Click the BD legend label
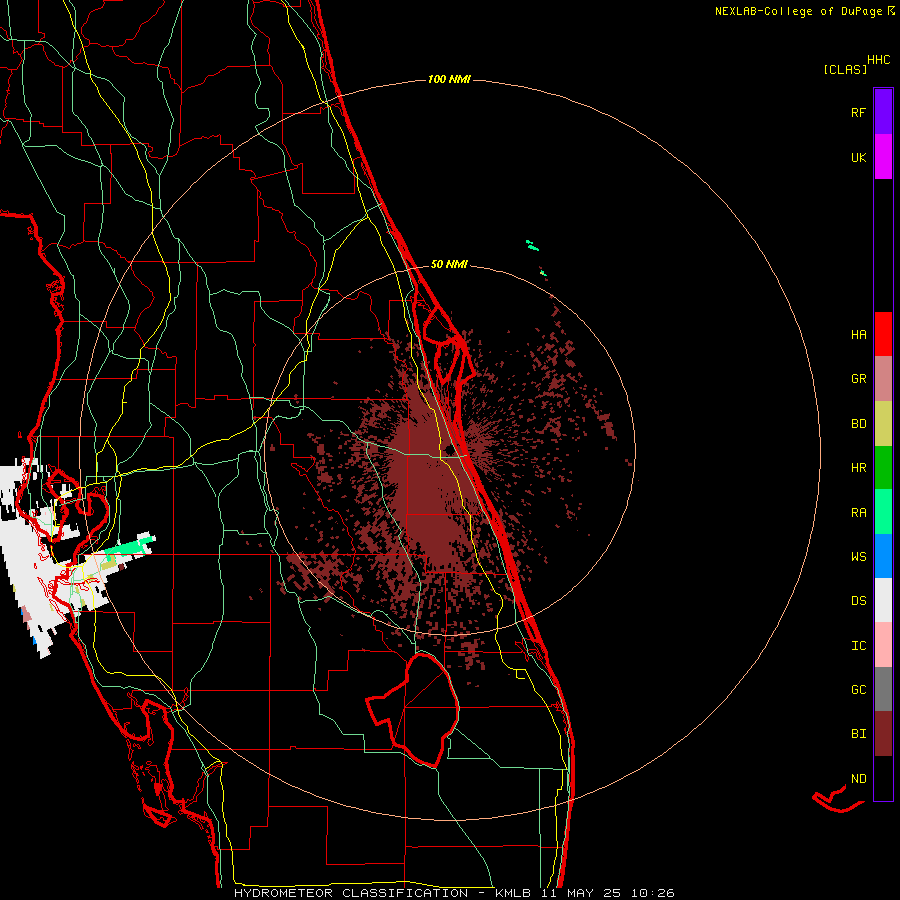Image resolution: width=900 pixels, height=900 pixels. (858, 424)
